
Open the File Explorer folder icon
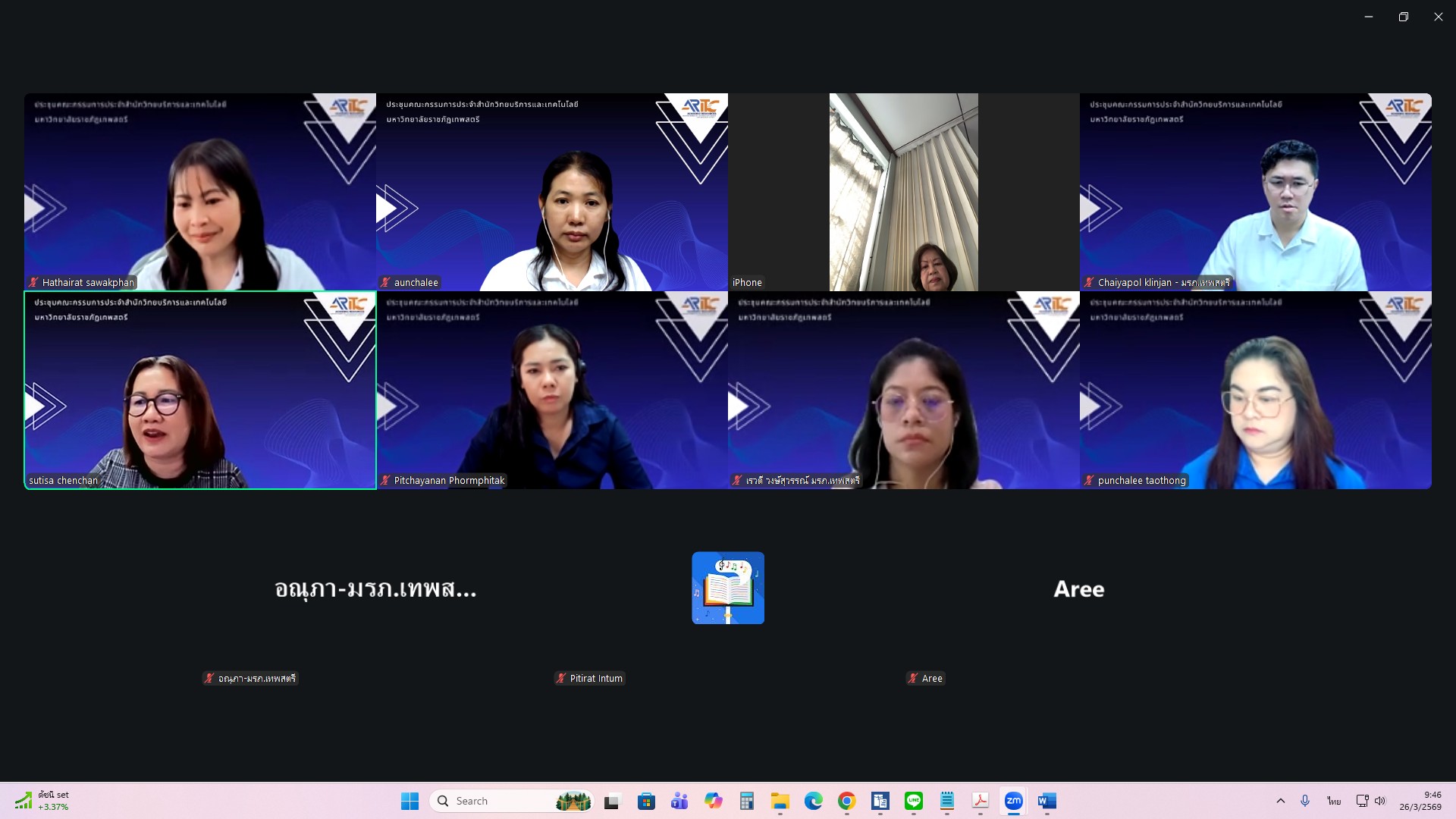[780, 801]
